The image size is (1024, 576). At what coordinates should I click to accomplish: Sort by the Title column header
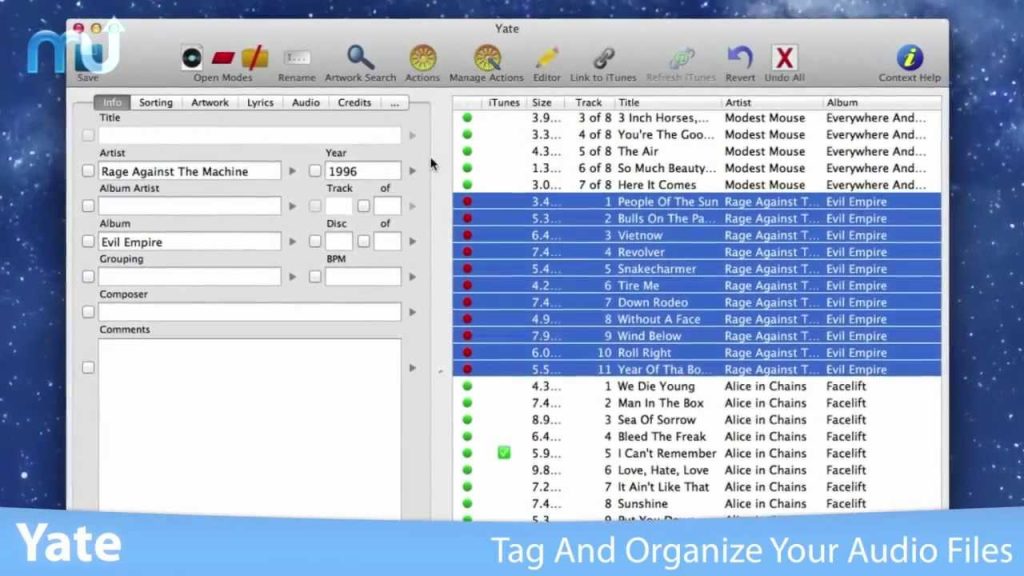667,103
